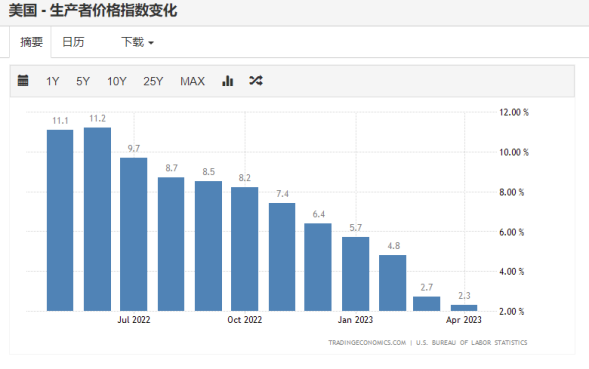
Task: Select the 10Y time range
Action: [117, 81]
